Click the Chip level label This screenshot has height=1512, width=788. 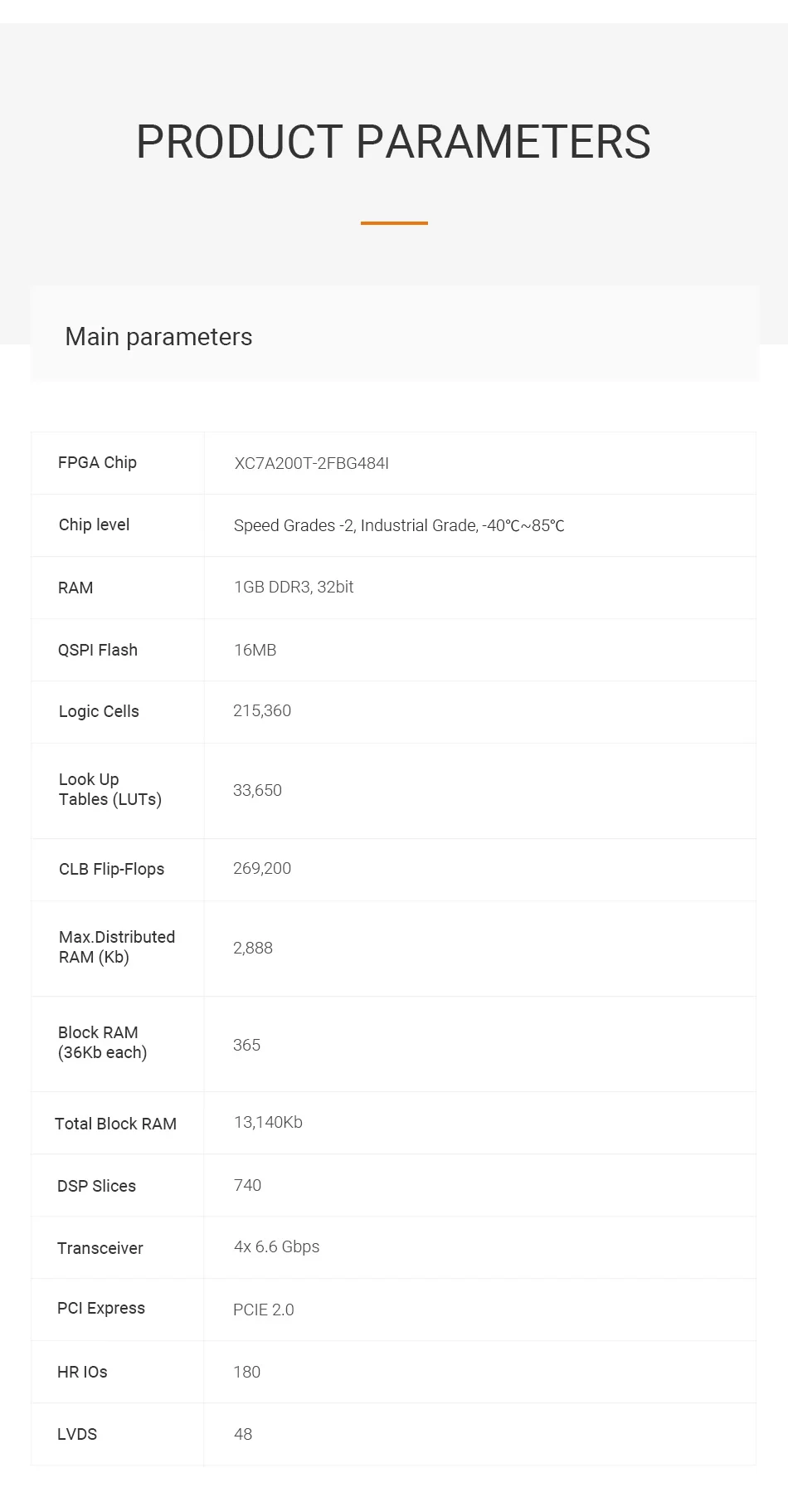pos(94,525)
